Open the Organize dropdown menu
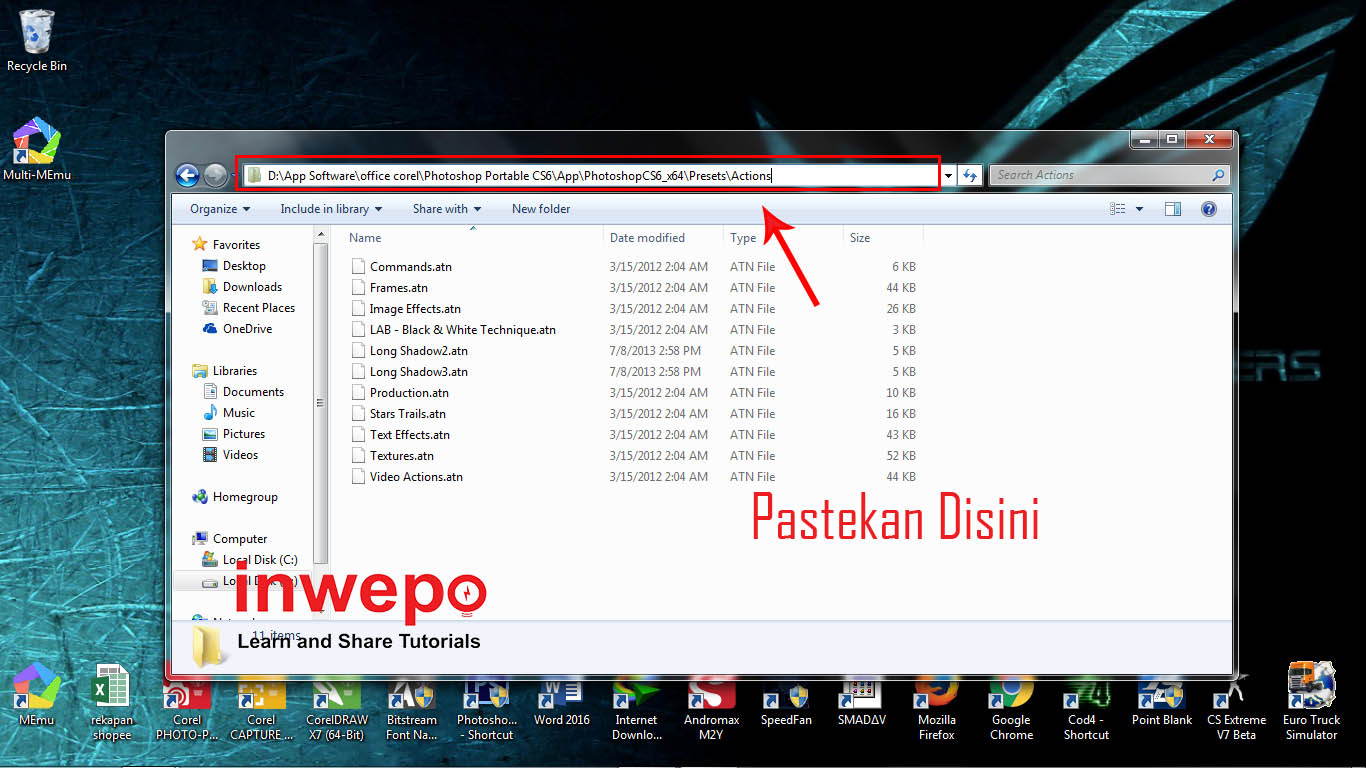The width and height of the screenshot is (1366, 768). click(x=219, y=209)
